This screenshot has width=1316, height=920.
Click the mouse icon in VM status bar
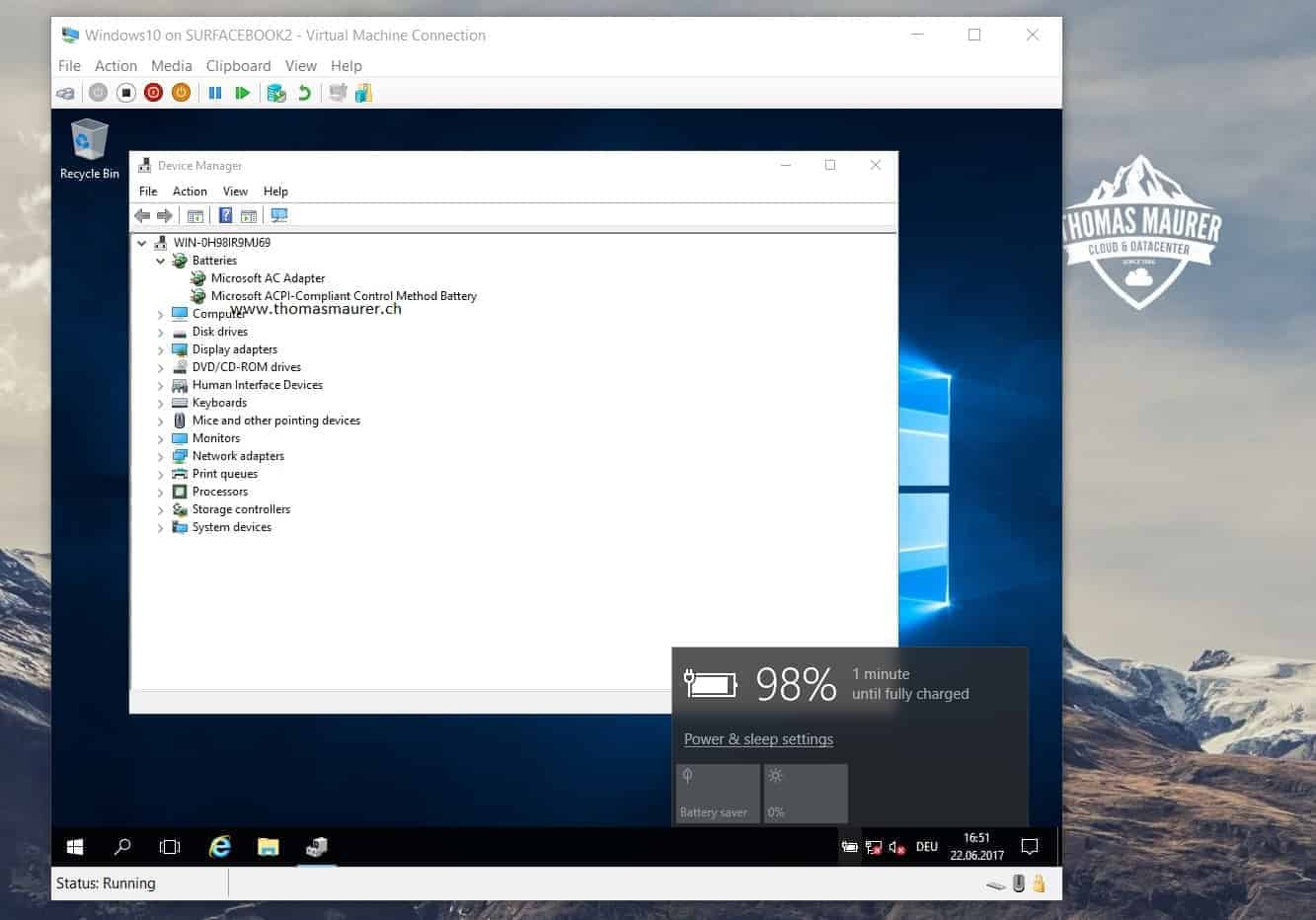click(x=1019, y=883)
